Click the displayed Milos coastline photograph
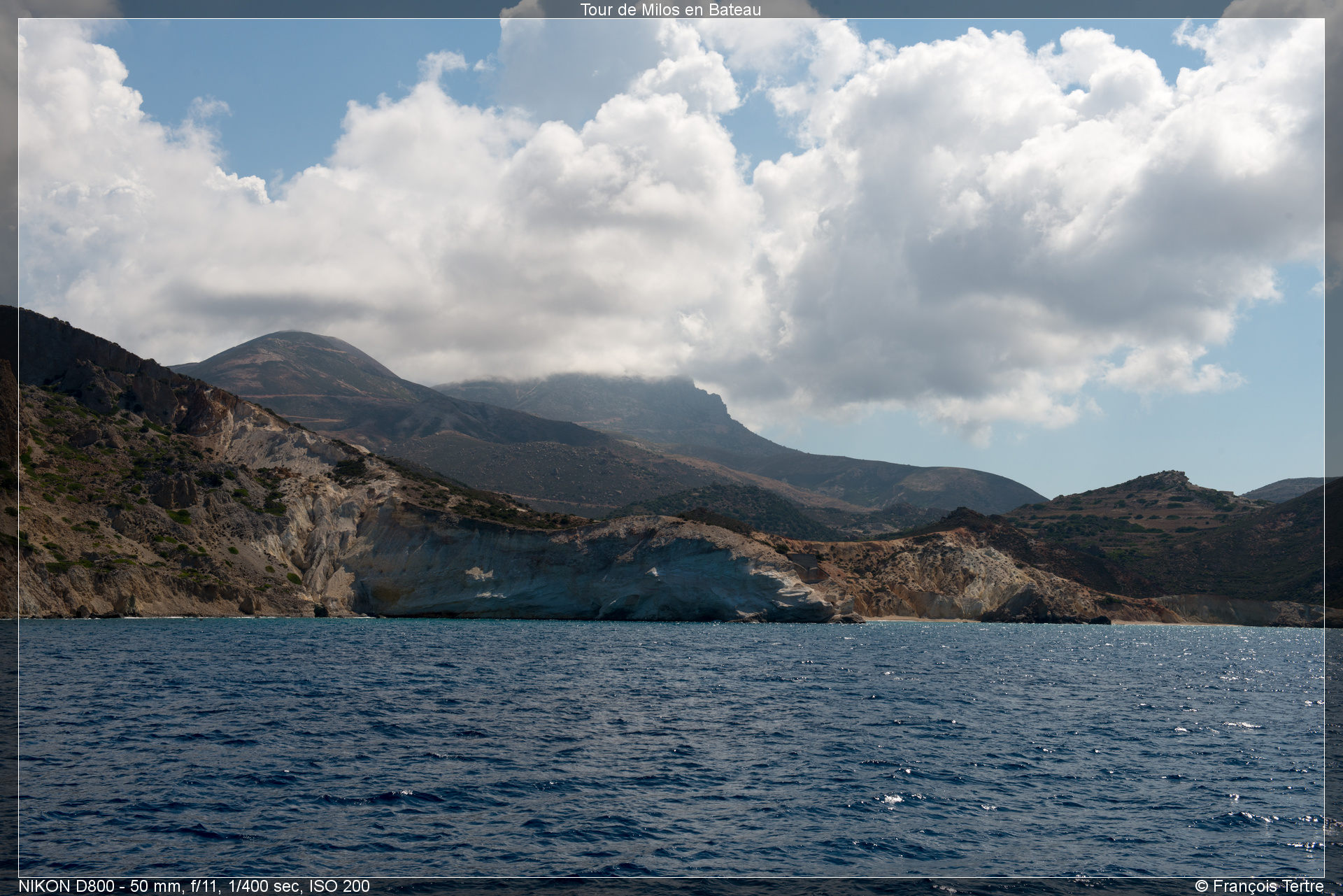The image size is (1343, 896). click(x=671, y=448)
